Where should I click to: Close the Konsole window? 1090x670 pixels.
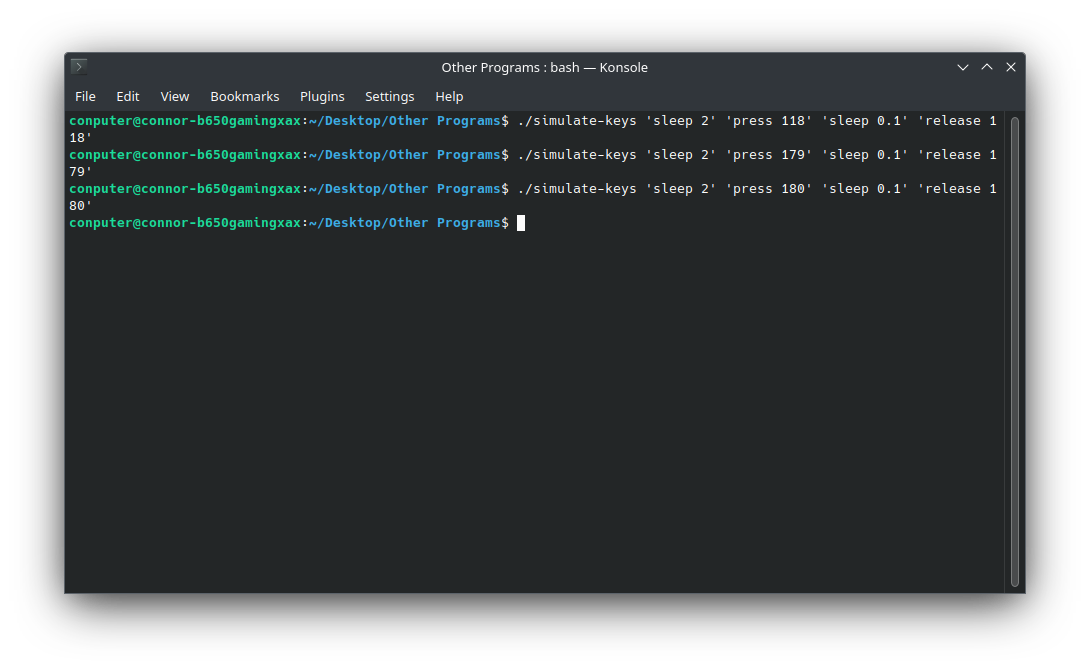[x=1011, y=67]
